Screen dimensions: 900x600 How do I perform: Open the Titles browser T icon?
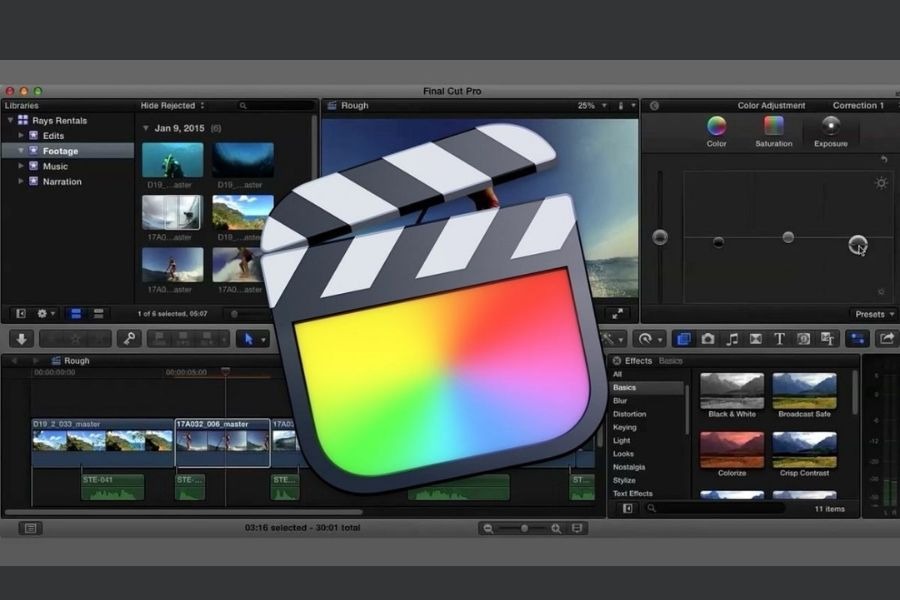tap(779, 339)
